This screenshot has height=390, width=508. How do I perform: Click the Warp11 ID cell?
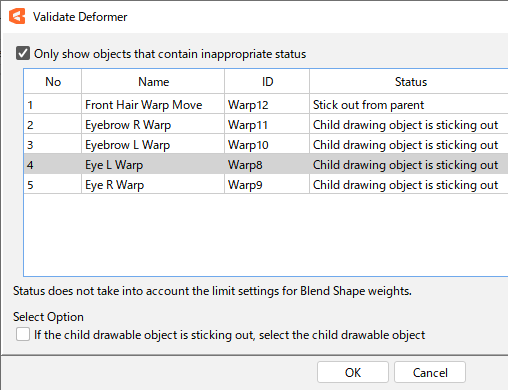click(x=267, y=125)
